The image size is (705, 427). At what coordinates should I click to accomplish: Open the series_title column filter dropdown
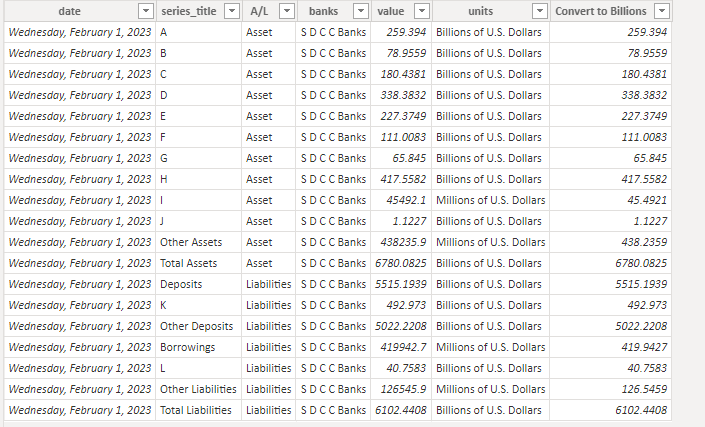(232, 11)
